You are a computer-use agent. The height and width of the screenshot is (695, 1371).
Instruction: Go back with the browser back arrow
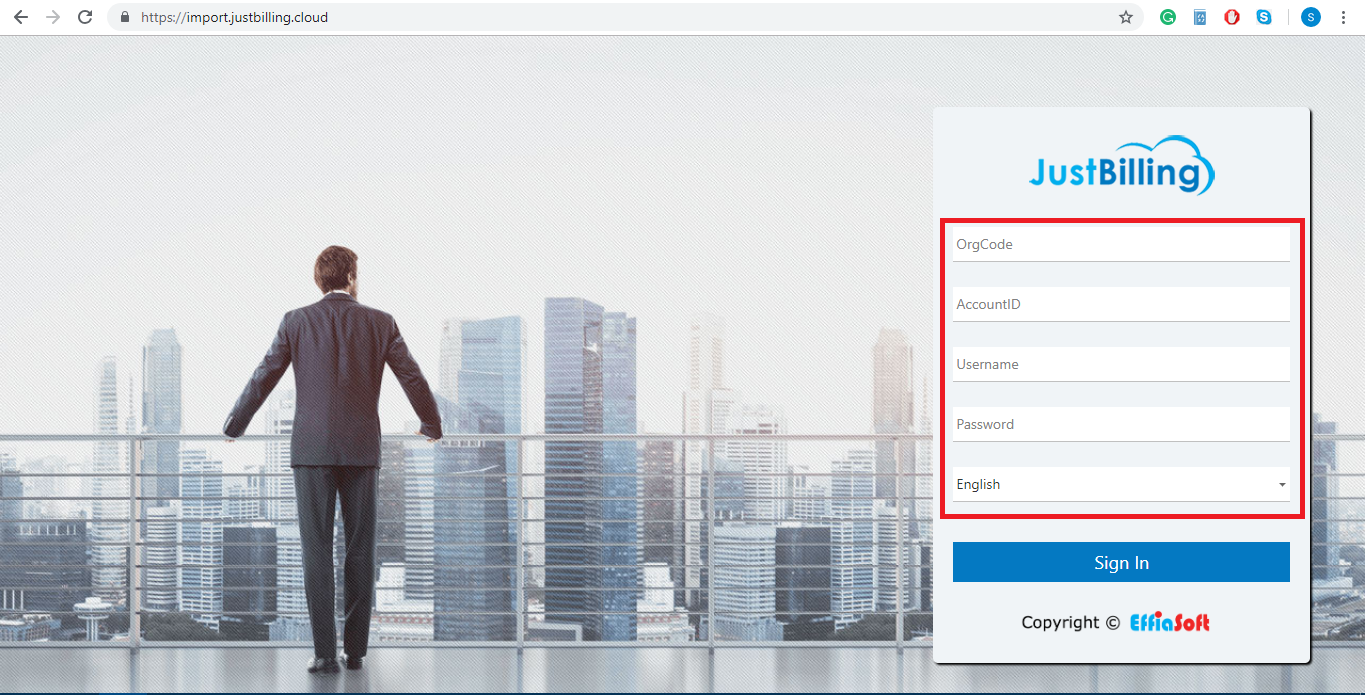tap(20, 17)
